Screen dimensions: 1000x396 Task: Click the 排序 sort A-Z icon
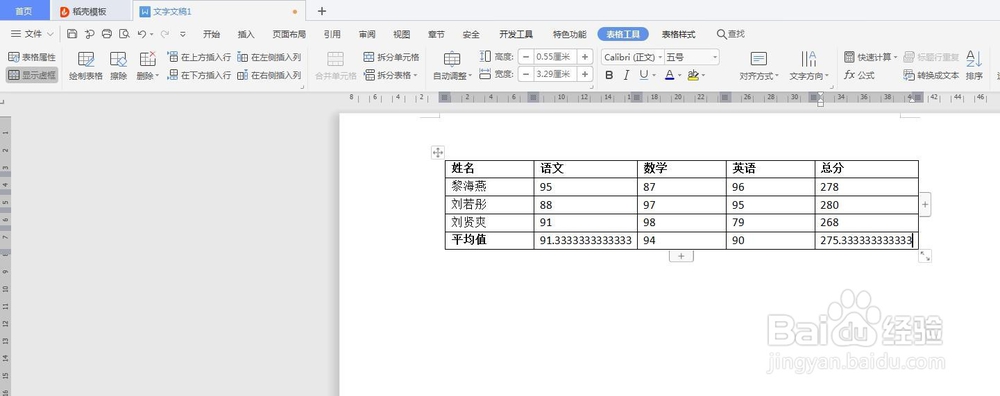974,66
